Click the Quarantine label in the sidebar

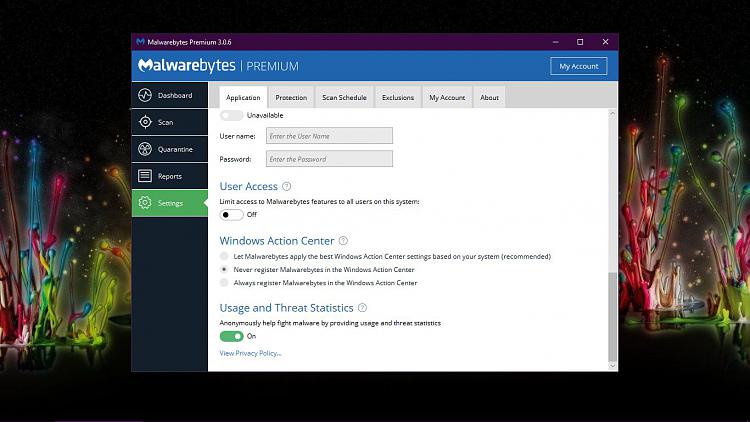(175, 149)
